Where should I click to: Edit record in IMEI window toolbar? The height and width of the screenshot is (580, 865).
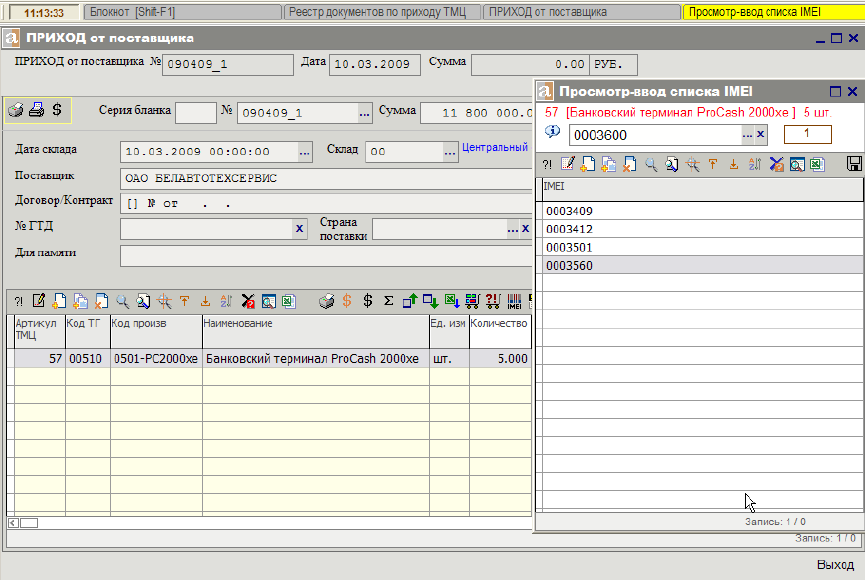567,164
